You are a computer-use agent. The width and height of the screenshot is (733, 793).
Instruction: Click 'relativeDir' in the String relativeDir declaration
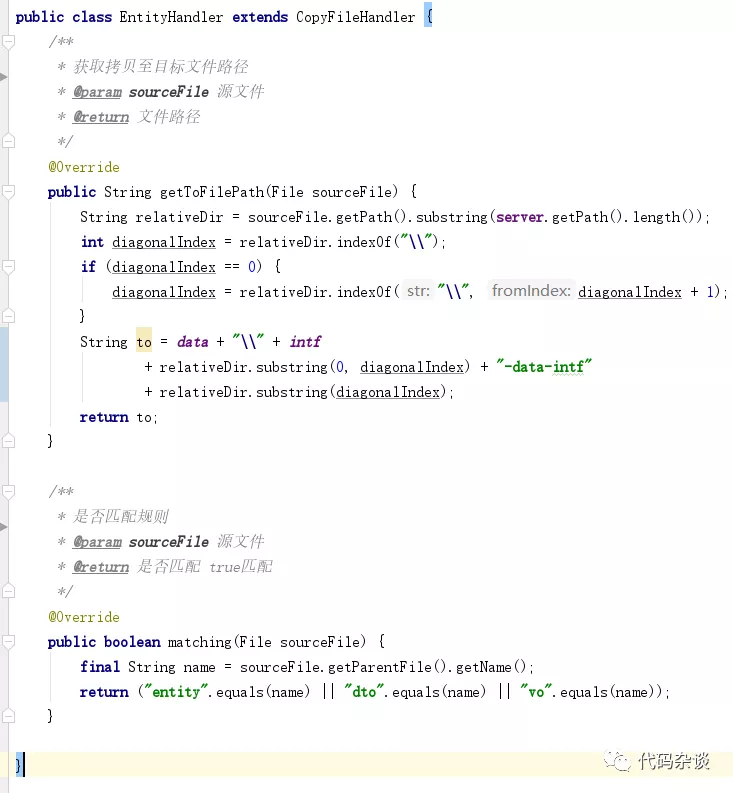[179, 217]
